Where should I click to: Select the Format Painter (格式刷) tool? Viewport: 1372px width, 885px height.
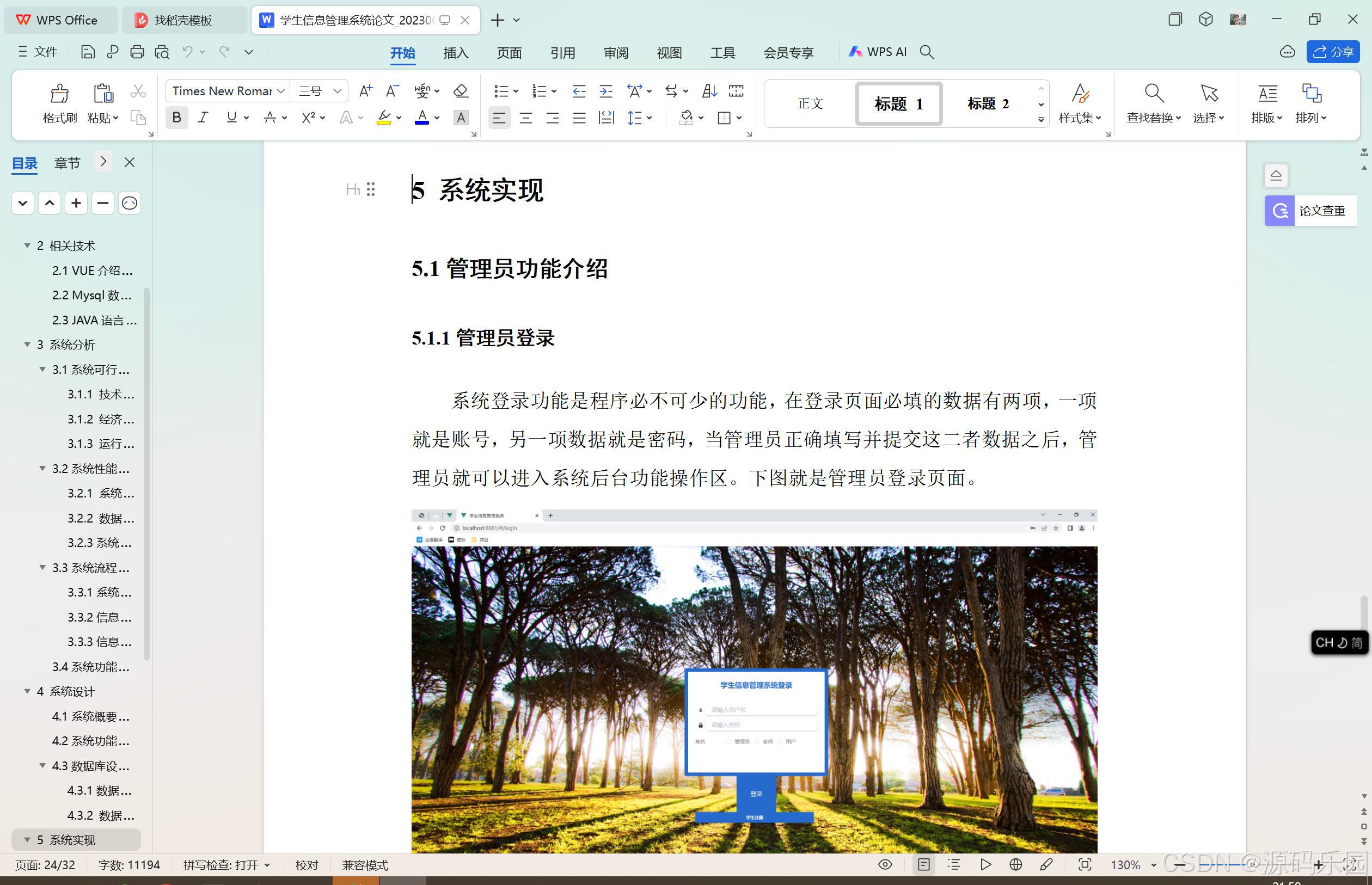[x=59, y=103]
